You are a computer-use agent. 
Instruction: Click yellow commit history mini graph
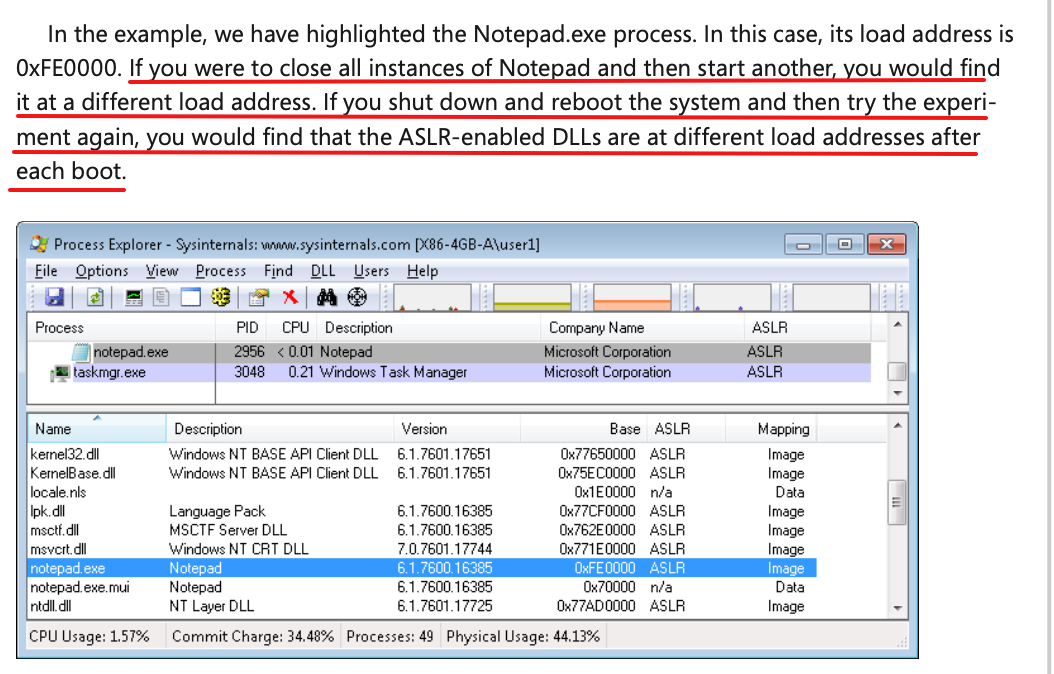(532, 298)
